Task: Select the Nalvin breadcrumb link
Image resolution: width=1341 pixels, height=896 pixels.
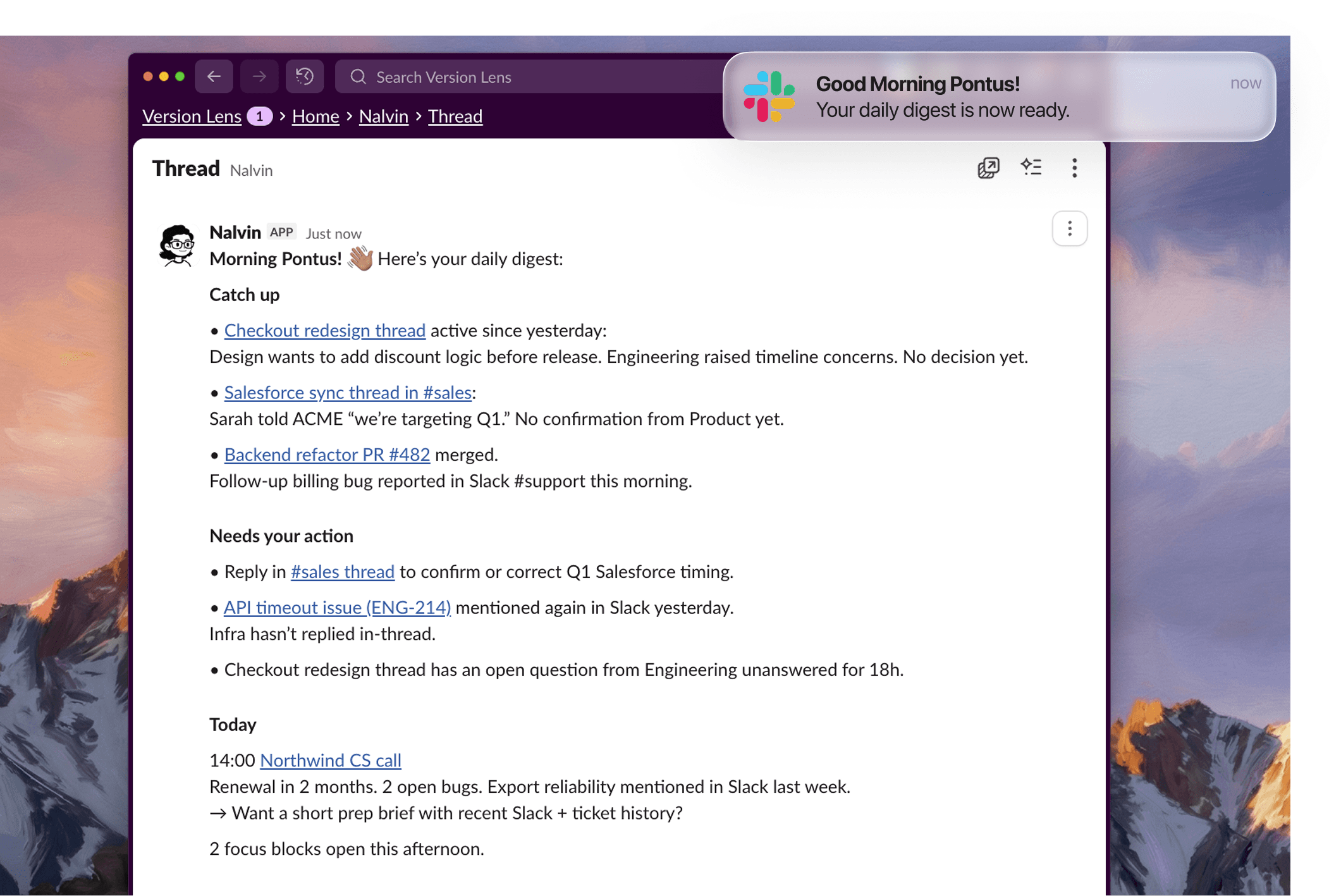Action: pos(383,116)
